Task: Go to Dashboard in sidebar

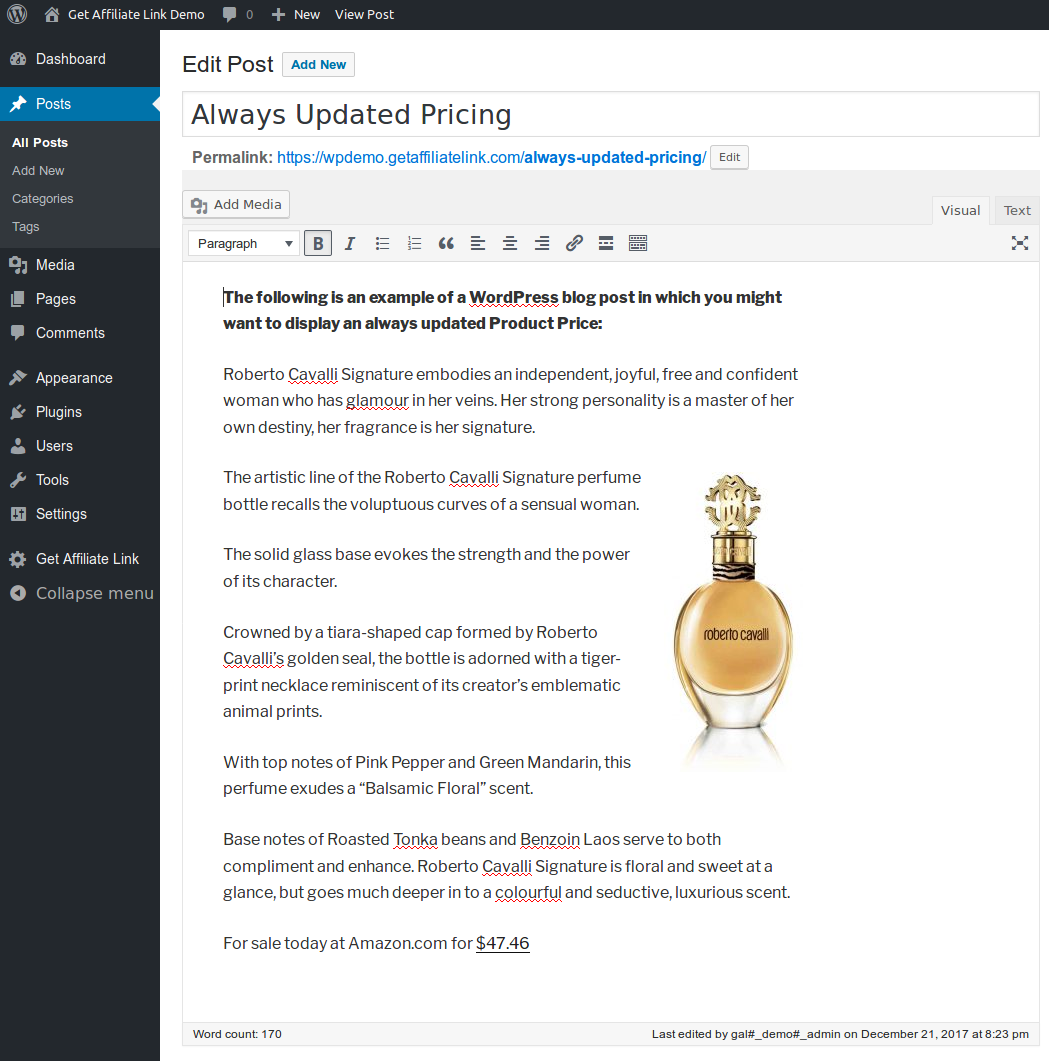Action: tap(80, 59)
